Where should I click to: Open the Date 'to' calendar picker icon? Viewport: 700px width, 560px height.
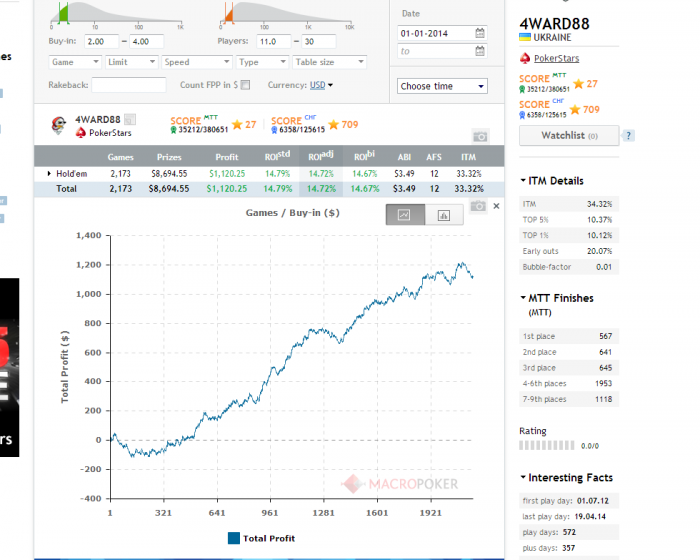point(479,51)
